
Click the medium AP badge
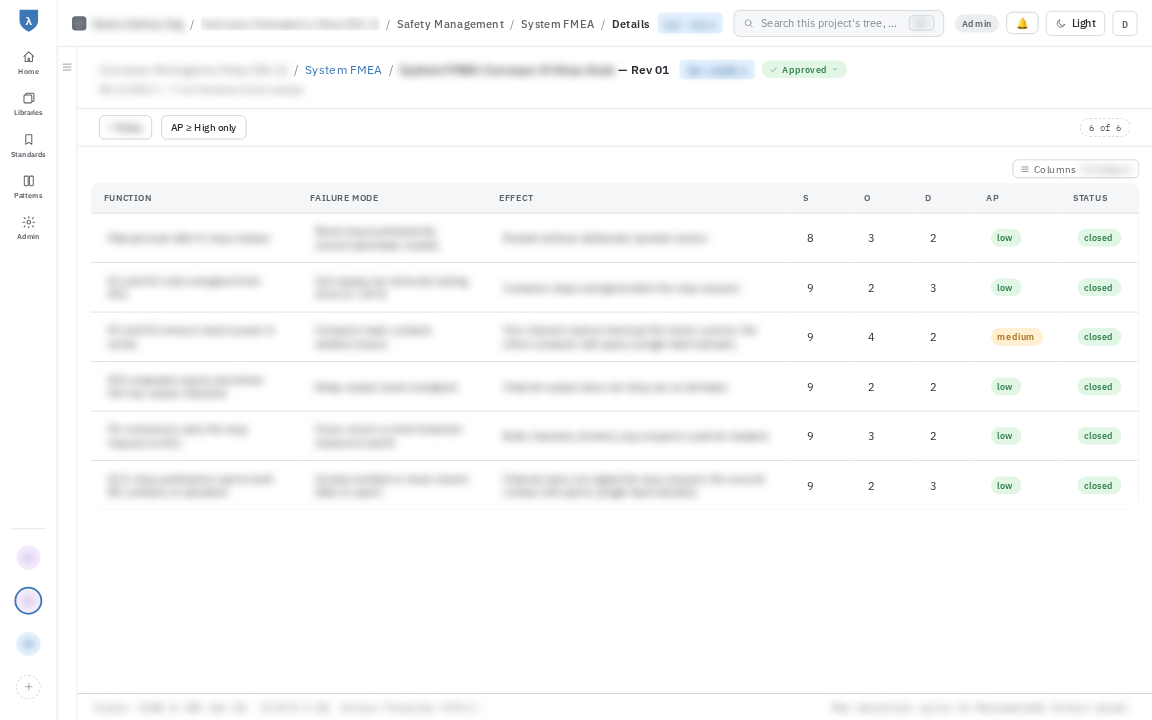pos(1015,336)
